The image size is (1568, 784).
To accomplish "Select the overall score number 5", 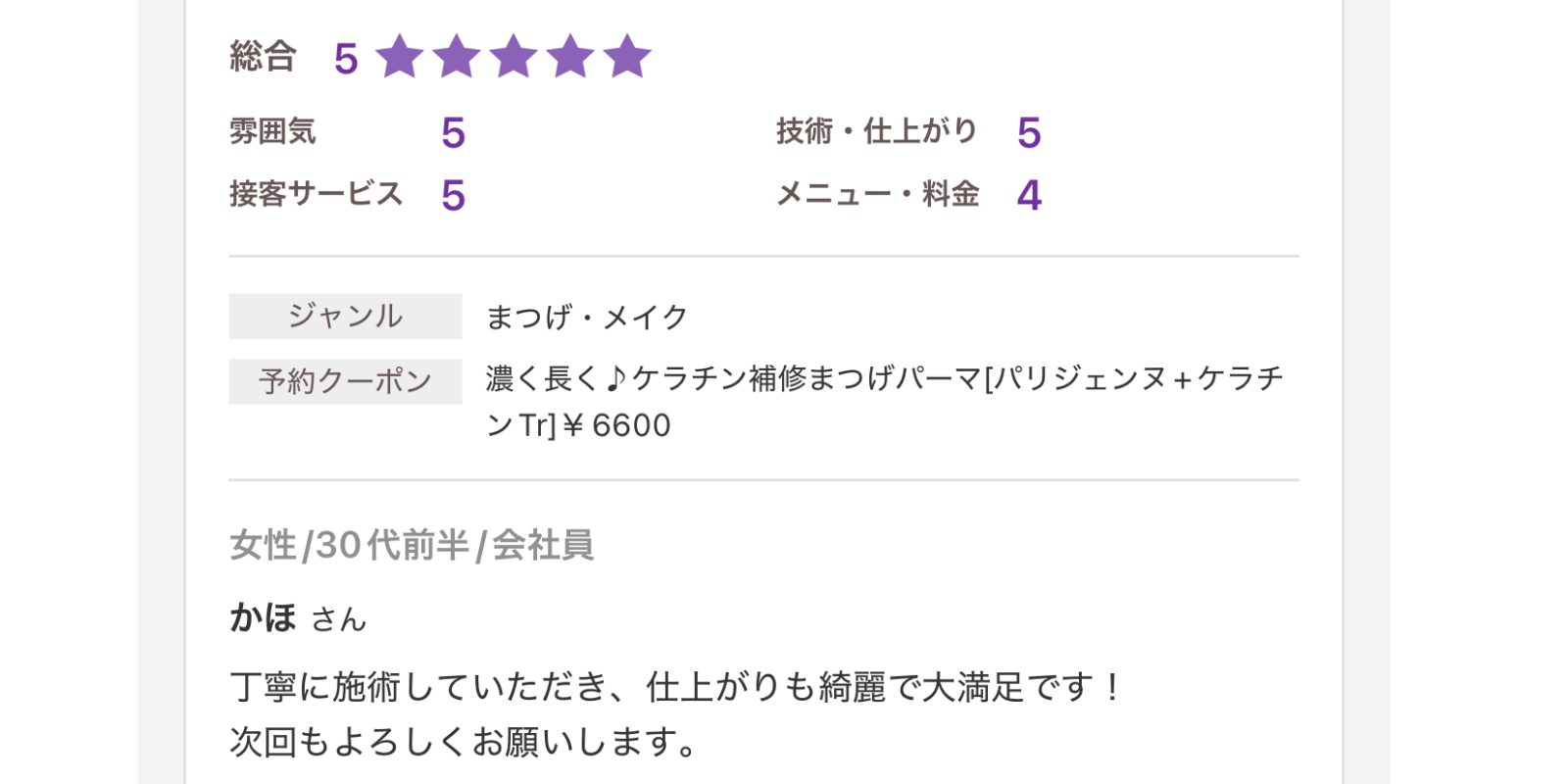I will click(346, 59).
